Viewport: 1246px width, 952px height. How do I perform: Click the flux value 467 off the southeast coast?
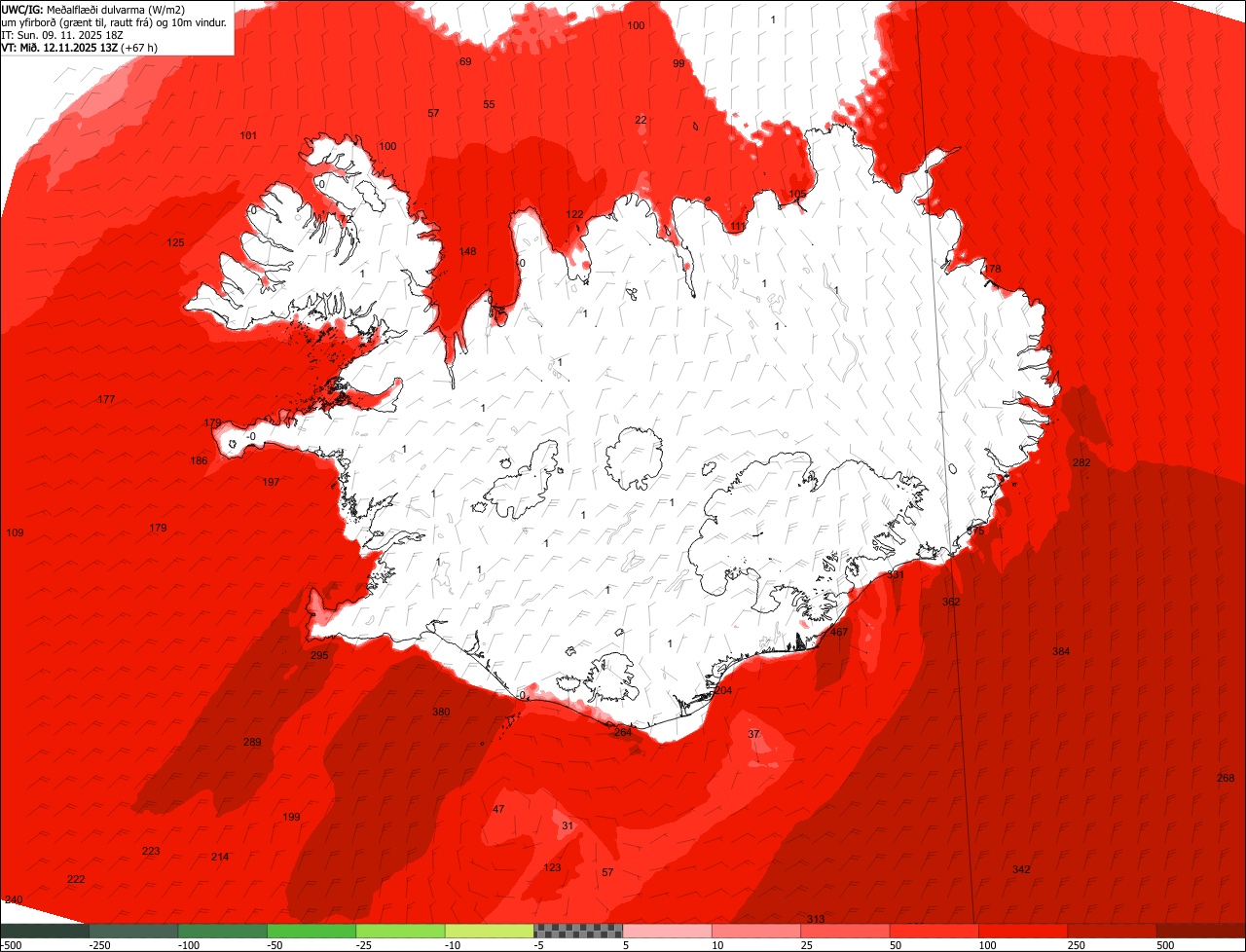tap(839, 633)
